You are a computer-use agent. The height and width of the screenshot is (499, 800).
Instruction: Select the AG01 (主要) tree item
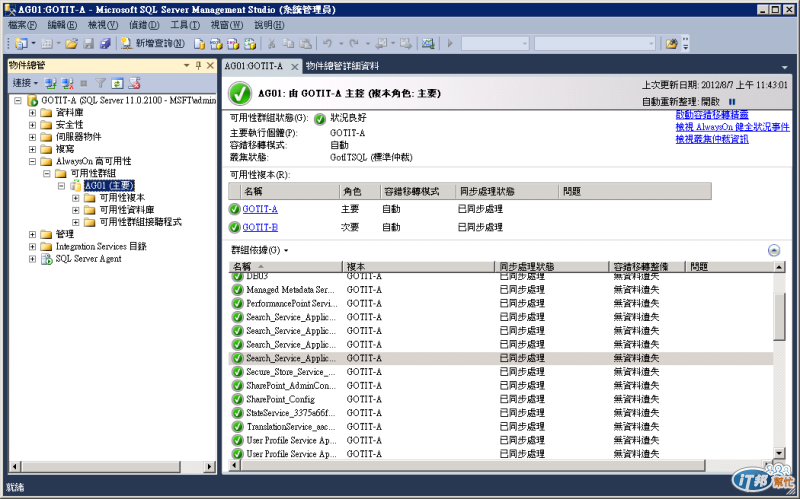coord(110,186)
